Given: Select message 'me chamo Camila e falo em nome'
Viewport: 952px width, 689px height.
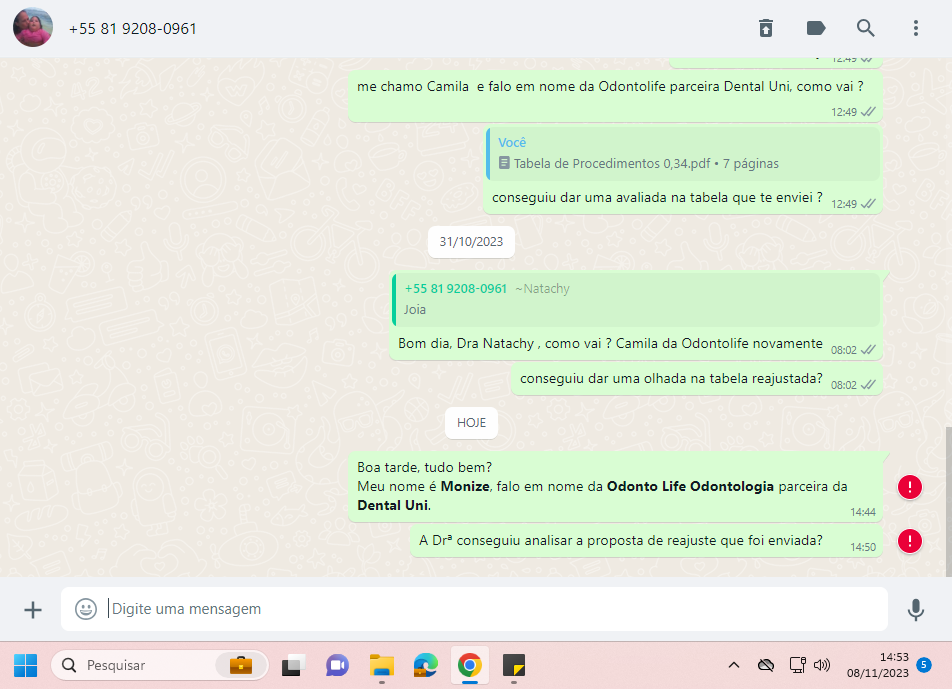Looking at the screenshot, I should (615, 96).
